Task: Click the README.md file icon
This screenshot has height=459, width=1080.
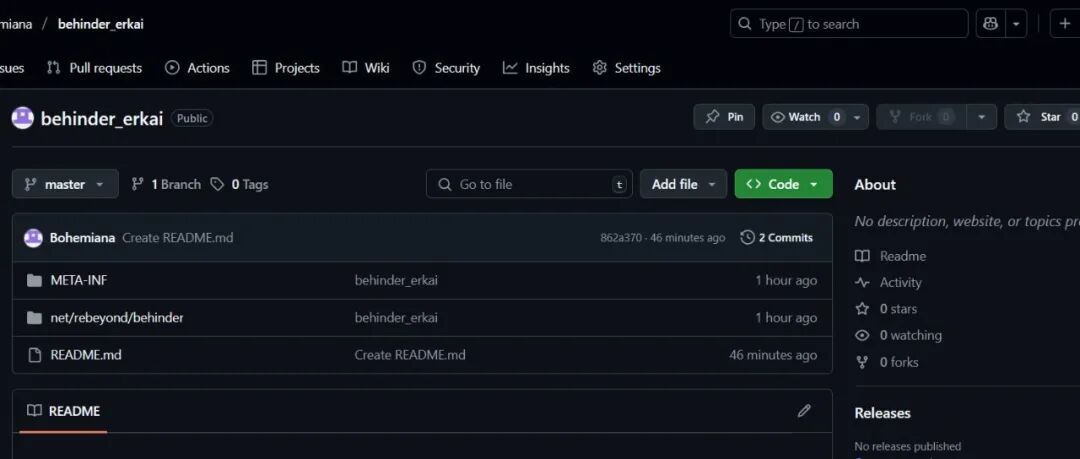Action: pos(34,355)
